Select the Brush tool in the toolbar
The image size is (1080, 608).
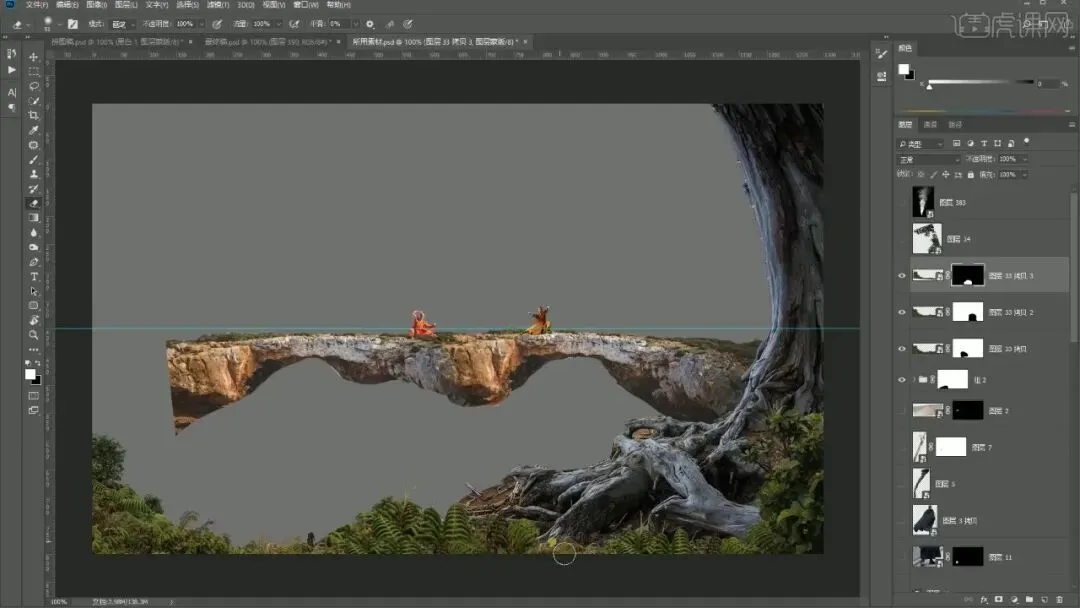pos(34,159)
